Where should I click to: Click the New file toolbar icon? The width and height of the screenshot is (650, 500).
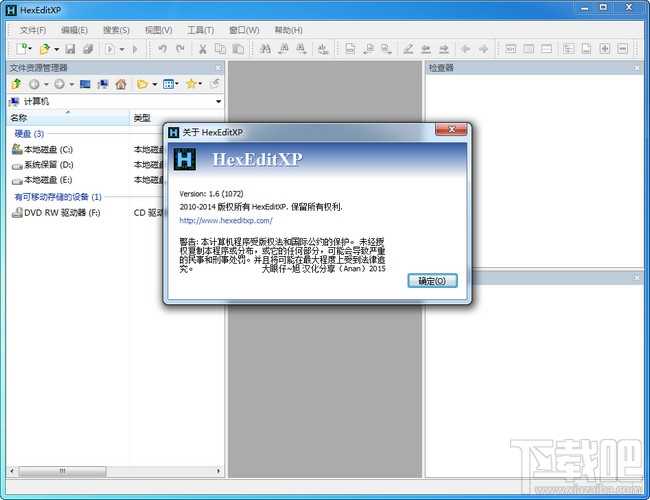click(21, 49)
